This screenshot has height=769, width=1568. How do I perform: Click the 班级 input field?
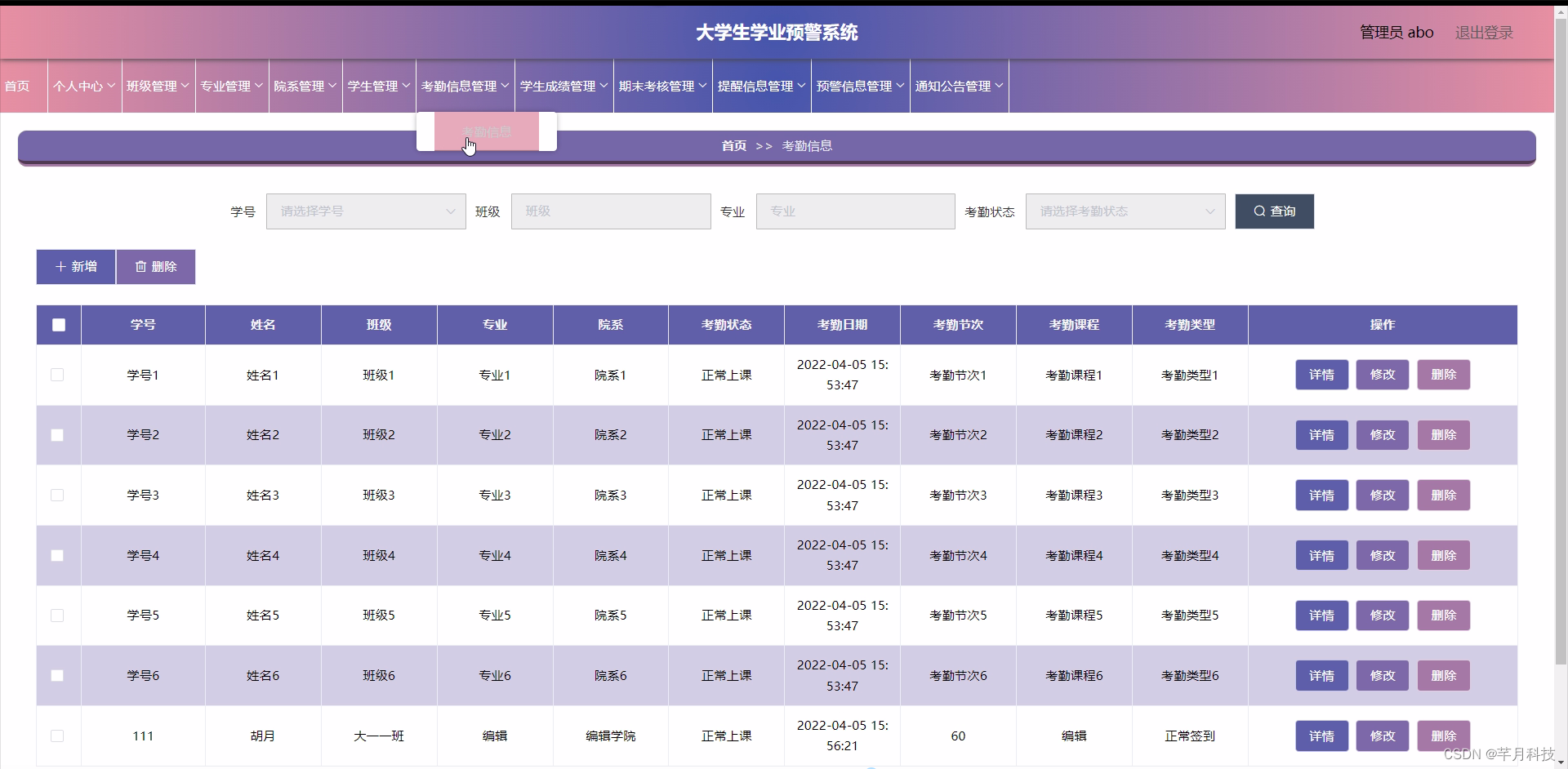click(611, 211)
